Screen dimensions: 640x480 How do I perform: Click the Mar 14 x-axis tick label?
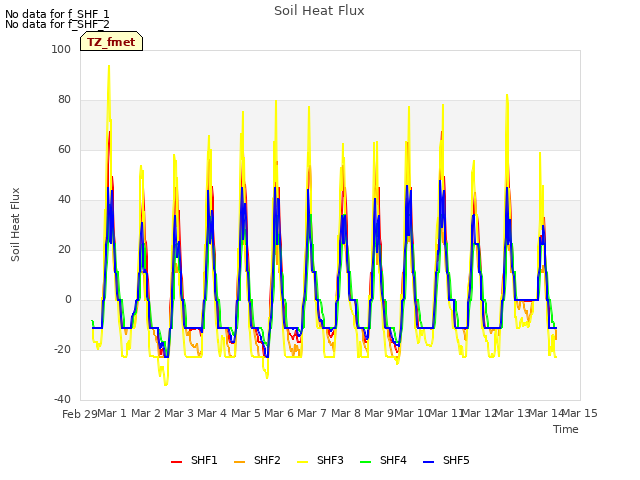pos(546,413)
